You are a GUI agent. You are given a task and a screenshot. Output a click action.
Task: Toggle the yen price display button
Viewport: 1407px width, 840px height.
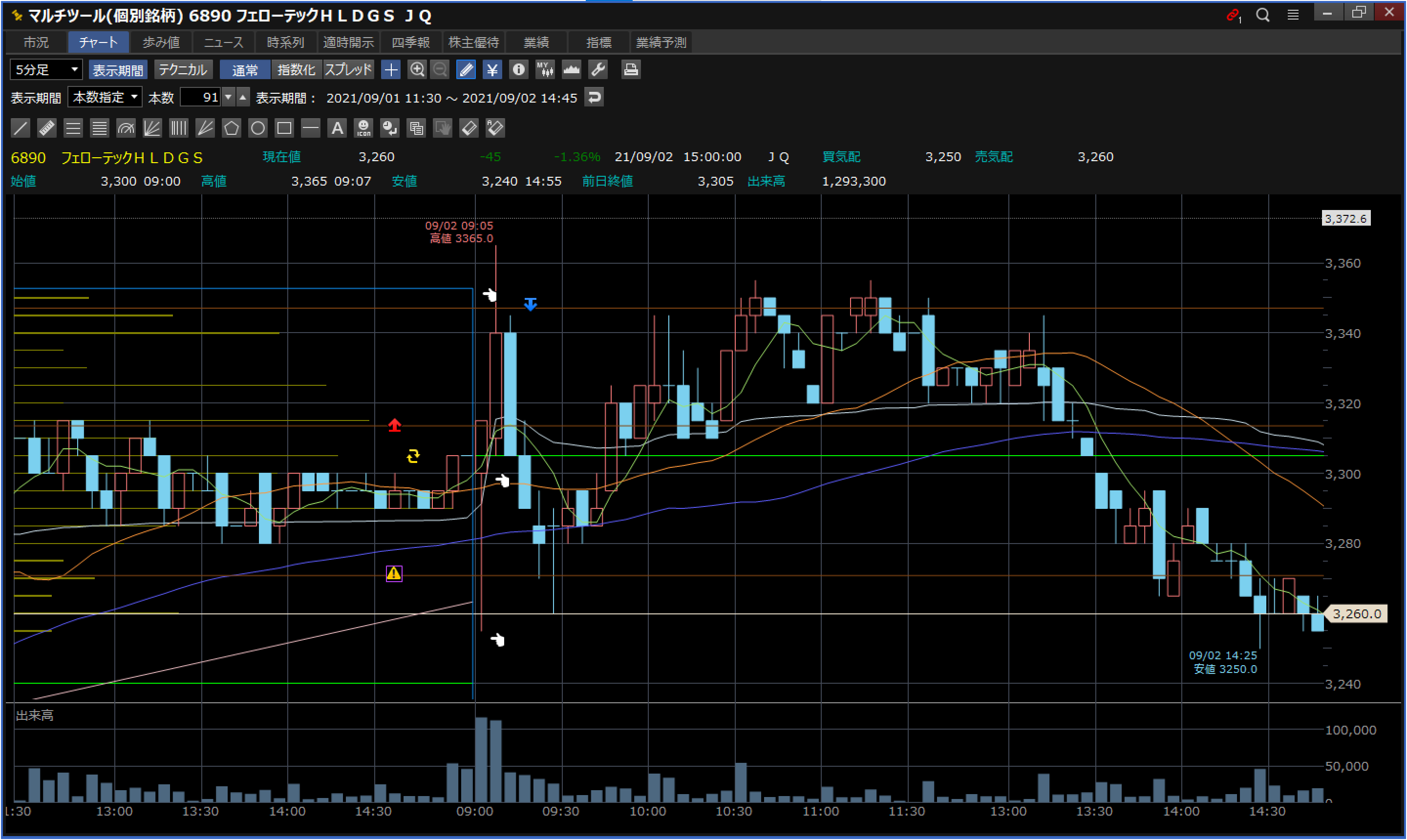(x=492, y=70)
